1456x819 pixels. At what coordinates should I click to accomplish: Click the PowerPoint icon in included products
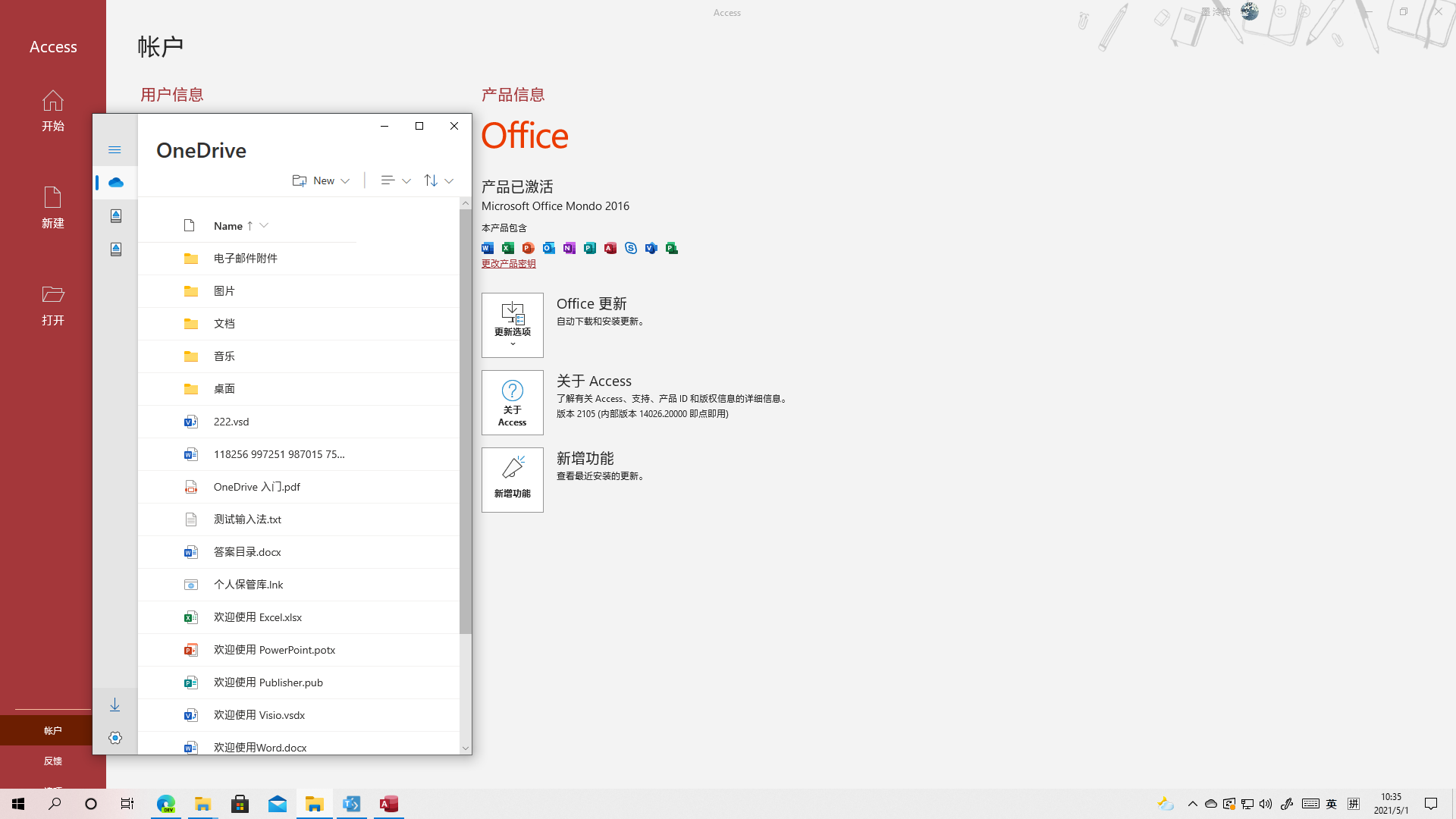[529, 248]
